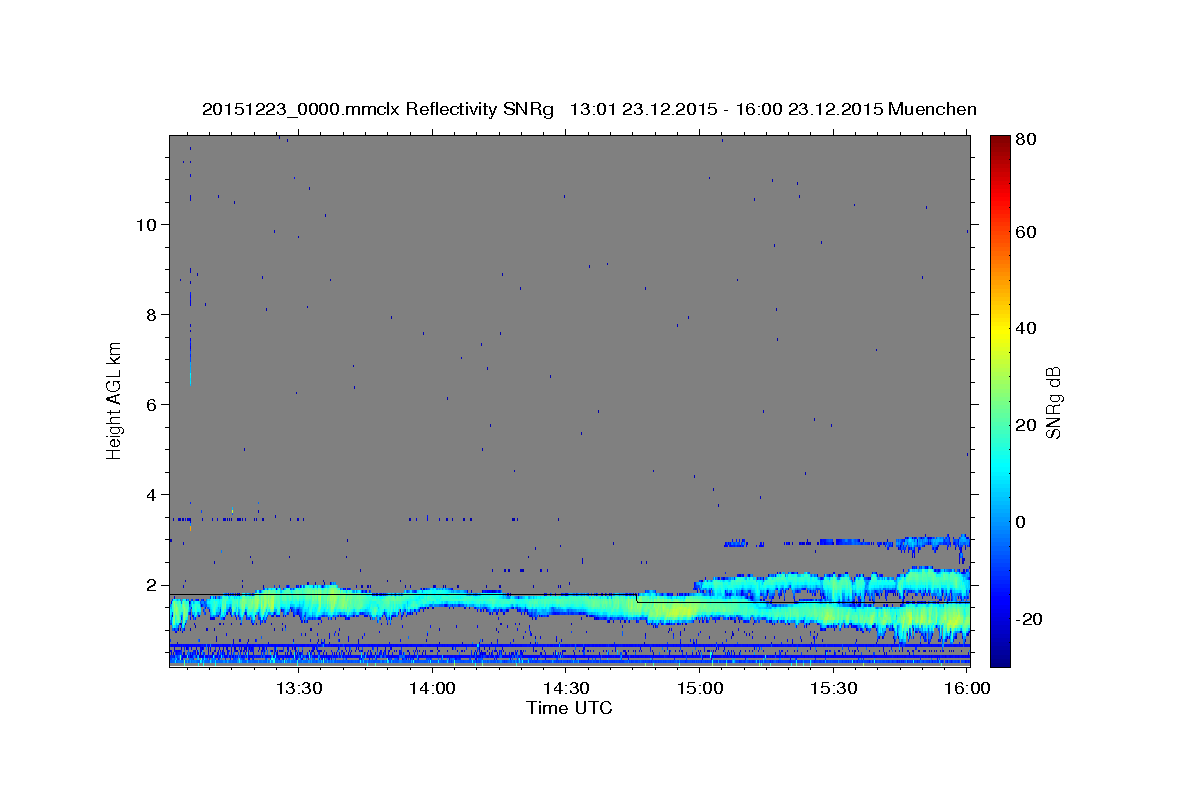Click the '13:30' time tick label
Image resolution: width=1200 pixels, height=800 pixels.
click(x=298, y=689)
